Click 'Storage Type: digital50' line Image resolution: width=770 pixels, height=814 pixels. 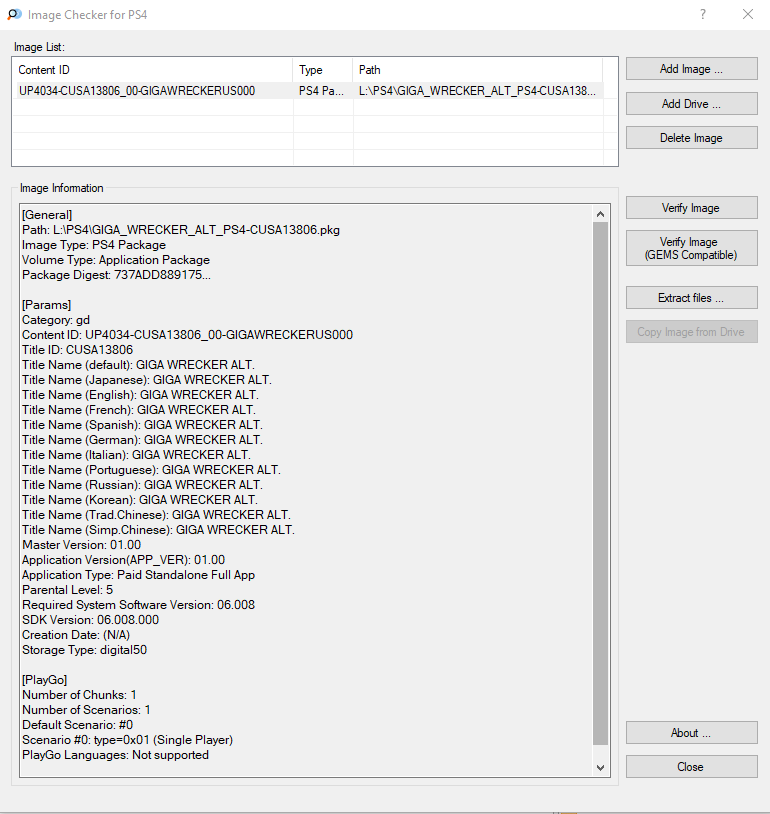tap(85, 651)
